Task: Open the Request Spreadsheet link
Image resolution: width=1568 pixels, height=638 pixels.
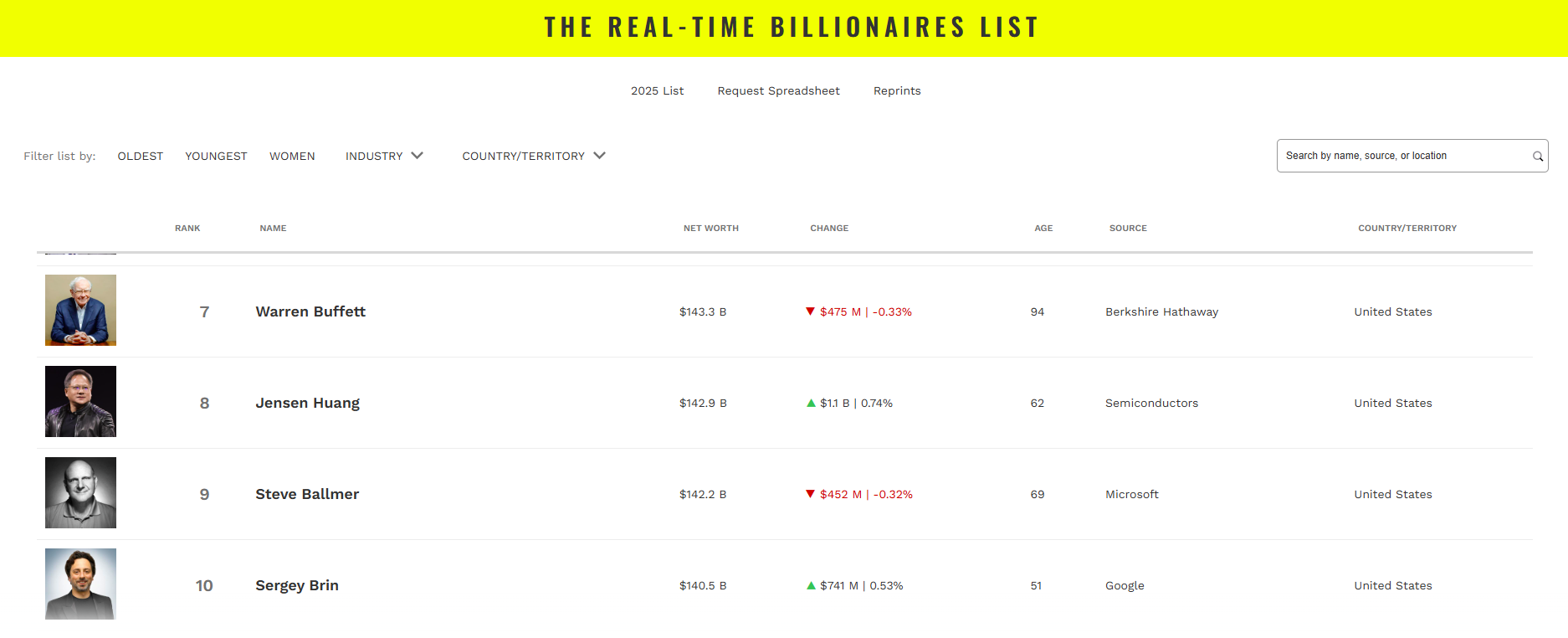Action: [778, 90]
